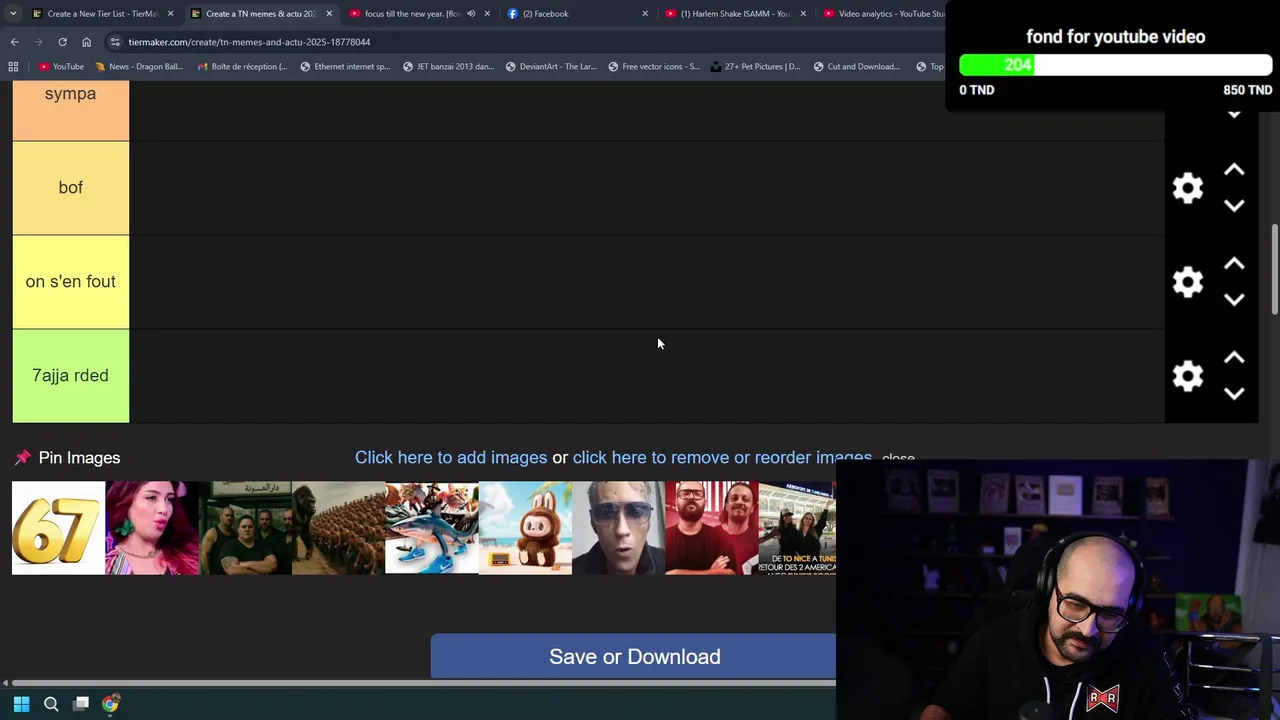This screenshot has width=1280, height=720.
Task: Open settings gear for 7ajja rded tier
Action: [1187, 376]
